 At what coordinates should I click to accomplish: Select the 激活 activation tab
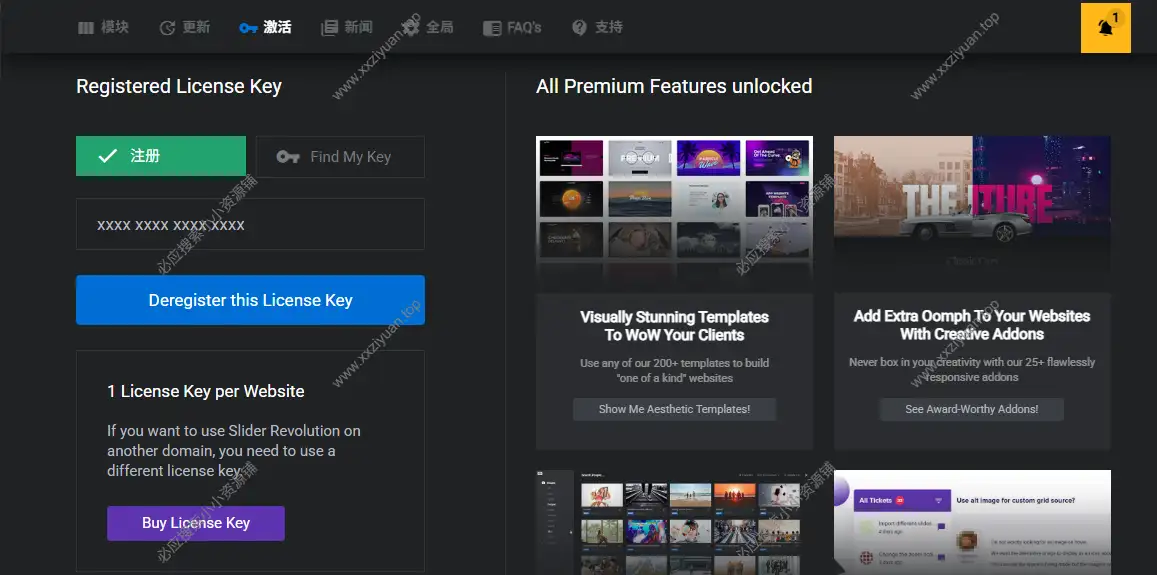(x=265, y=28)
